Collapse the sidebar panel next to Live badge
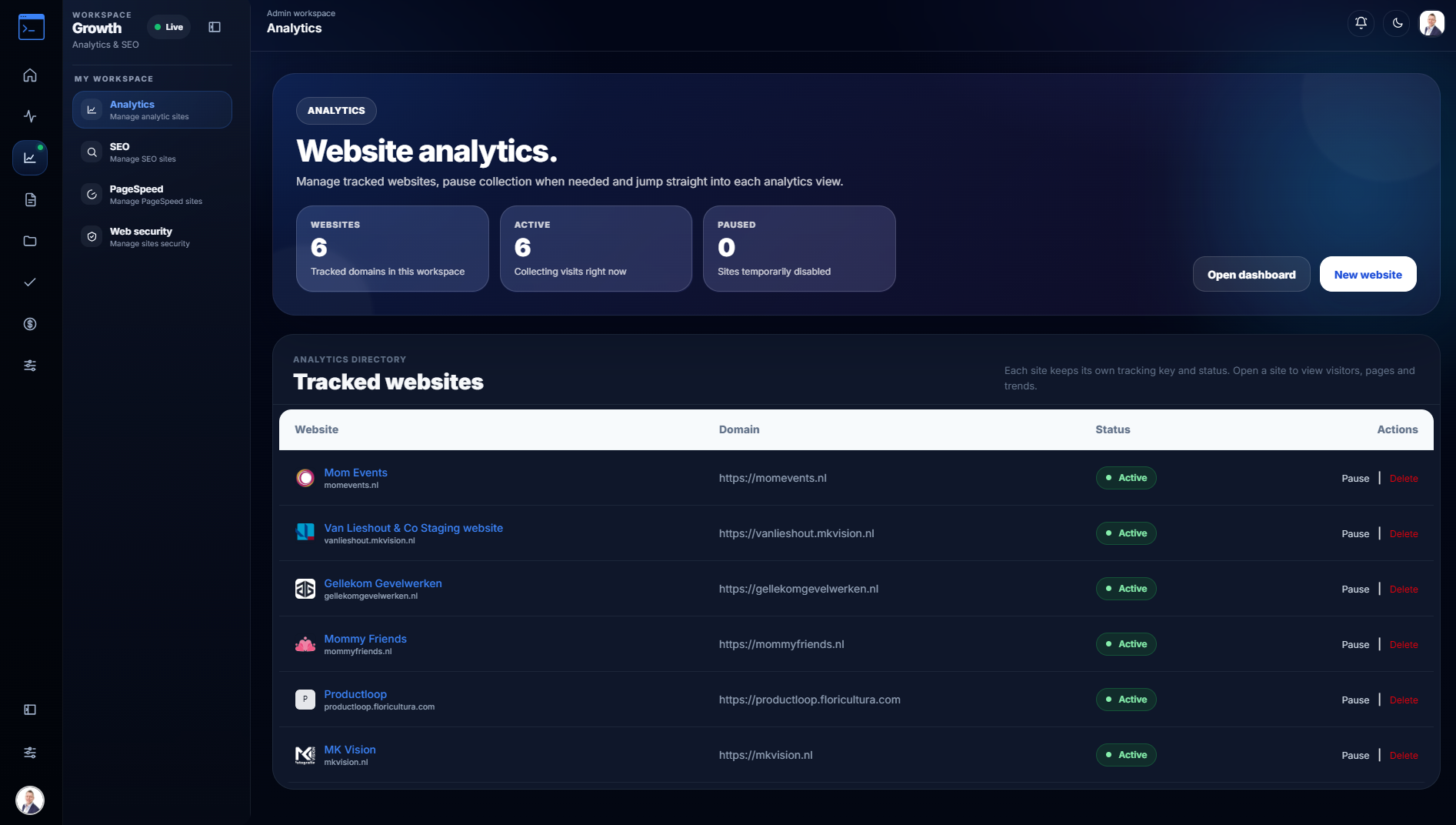 coord(215,27)
